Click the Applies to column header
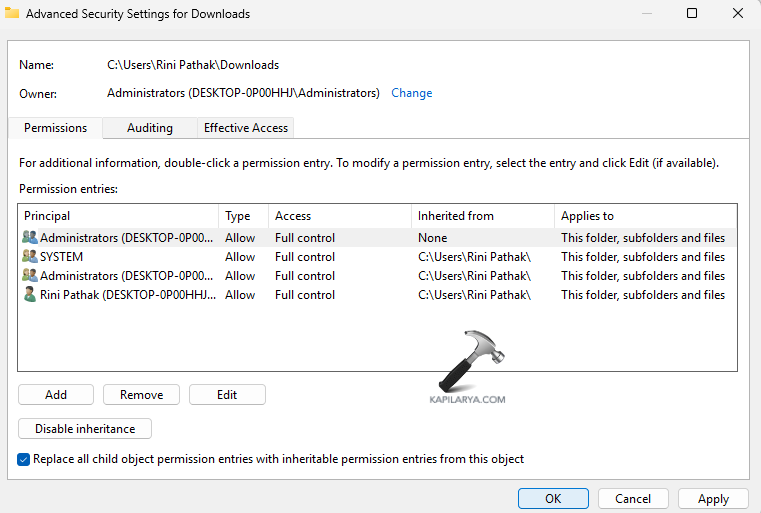This screenshot has height=513, width=761. [x=645, y=216]
